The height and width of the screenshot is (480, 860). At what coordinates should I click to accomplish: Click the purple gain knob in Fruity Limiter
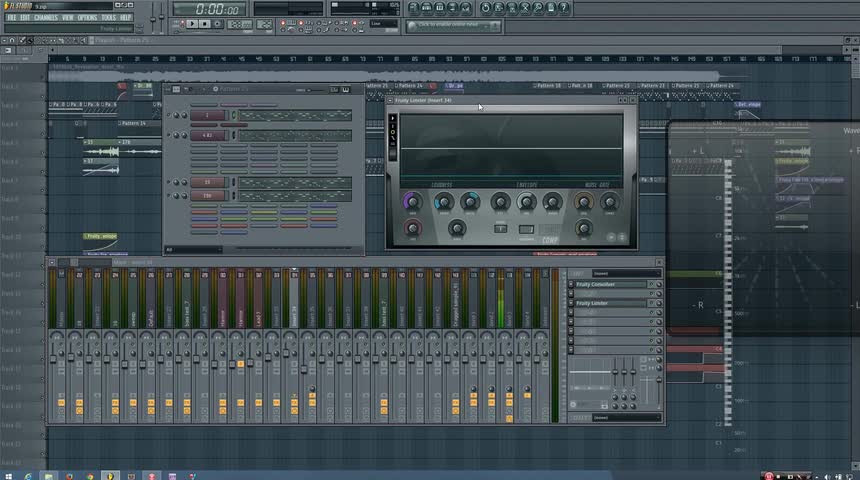click(412, 203)
